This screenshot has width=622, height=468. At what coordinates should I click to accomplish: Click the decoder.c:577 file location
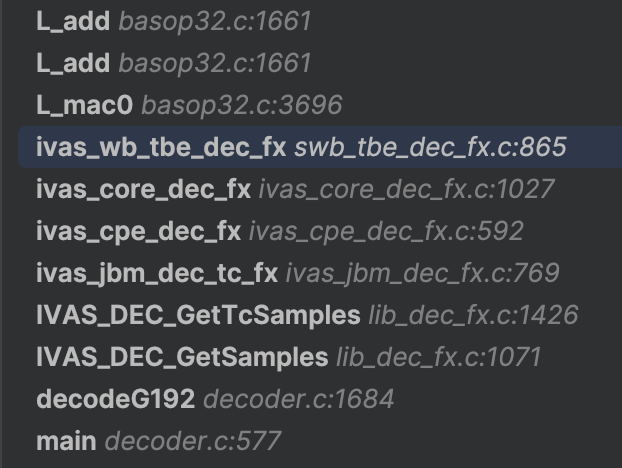tap(193, 441)
